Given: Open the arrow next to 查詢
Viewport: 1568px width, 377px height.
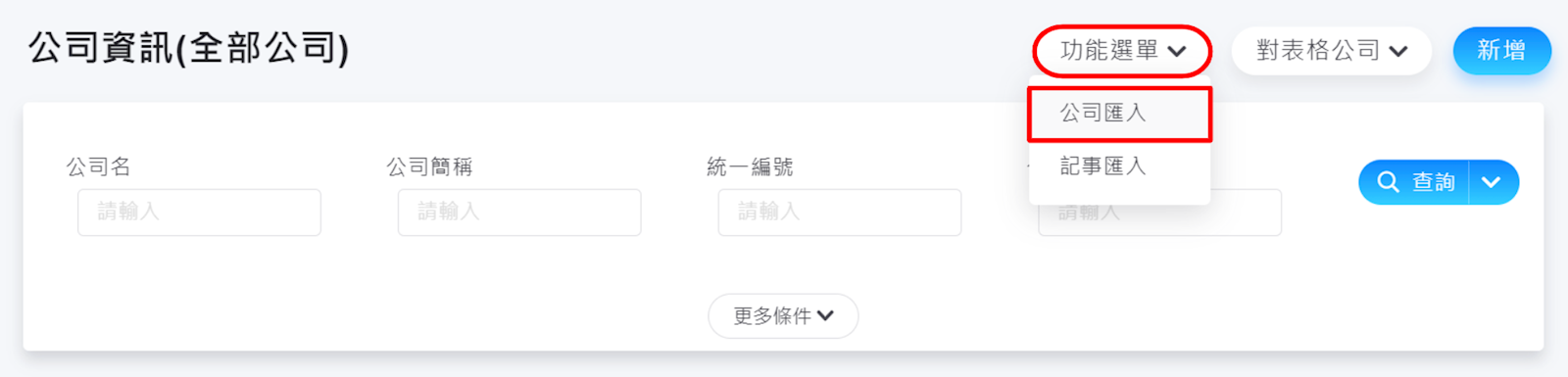Looking at the screenshot, I should 1493,182.
